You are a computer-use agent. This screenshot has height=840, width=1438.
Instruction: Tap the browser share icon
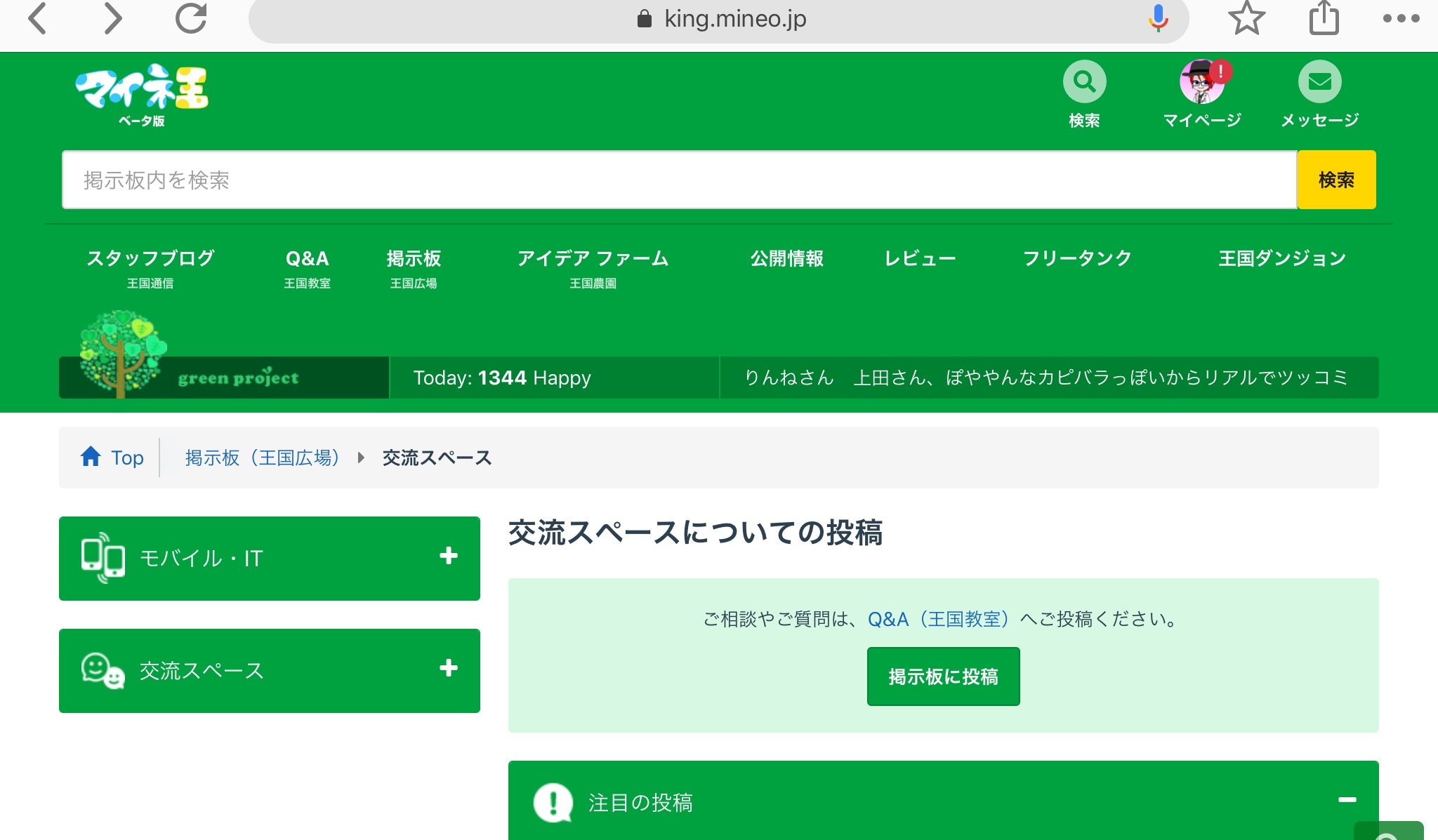tap(1324, 19)
